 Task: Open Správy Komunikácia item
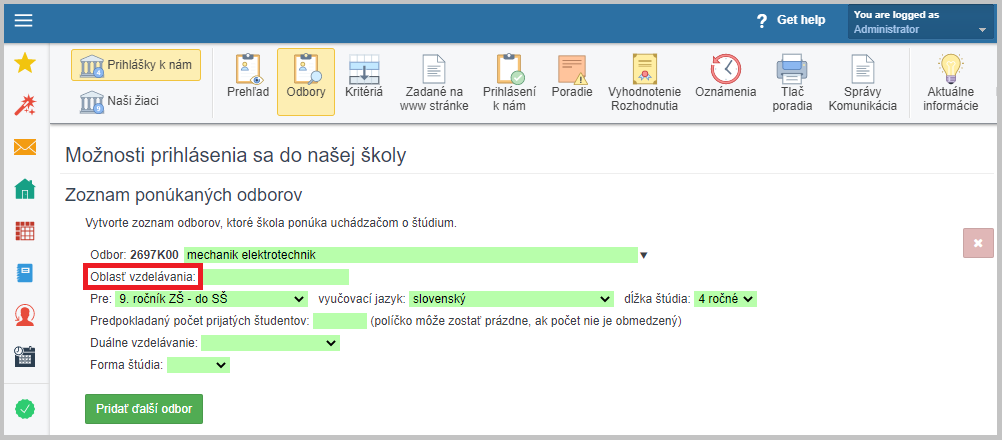tap(863, 82)
